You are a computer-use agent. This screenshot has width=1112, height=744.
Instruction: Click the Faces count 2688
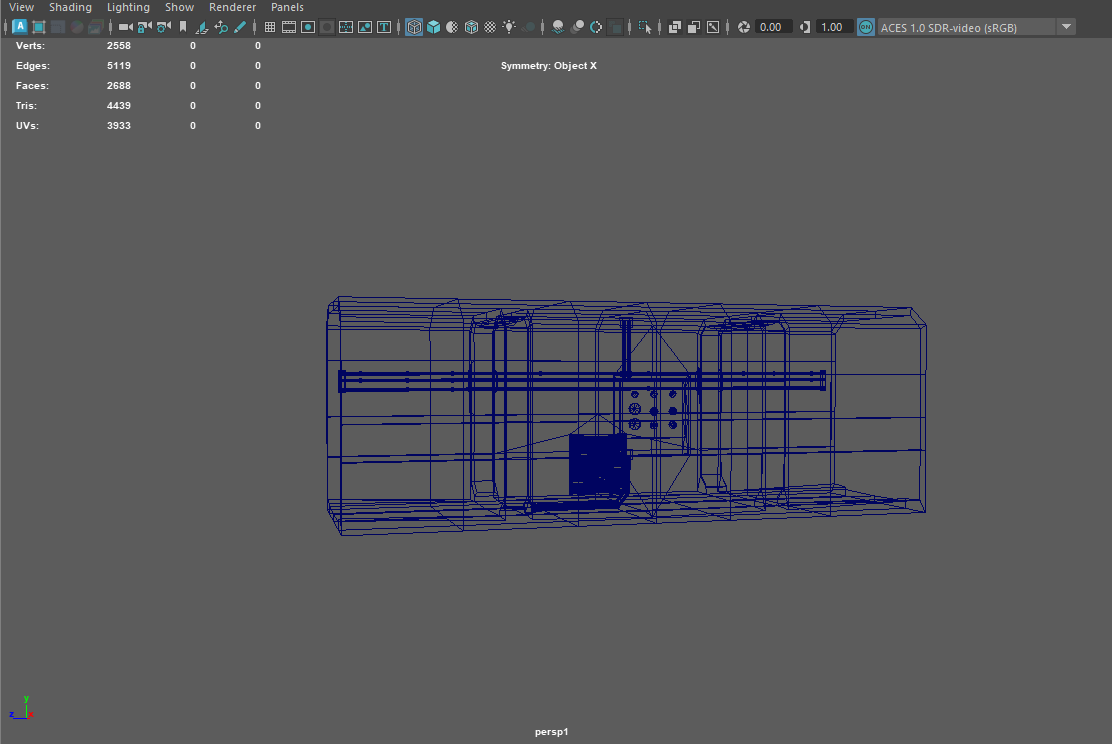(118, 85)
